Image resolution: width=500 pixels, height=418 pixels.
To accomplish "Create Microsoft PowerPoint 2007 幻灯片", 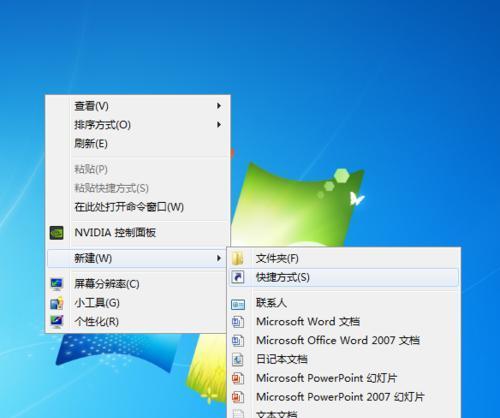I will coord(344,397).
